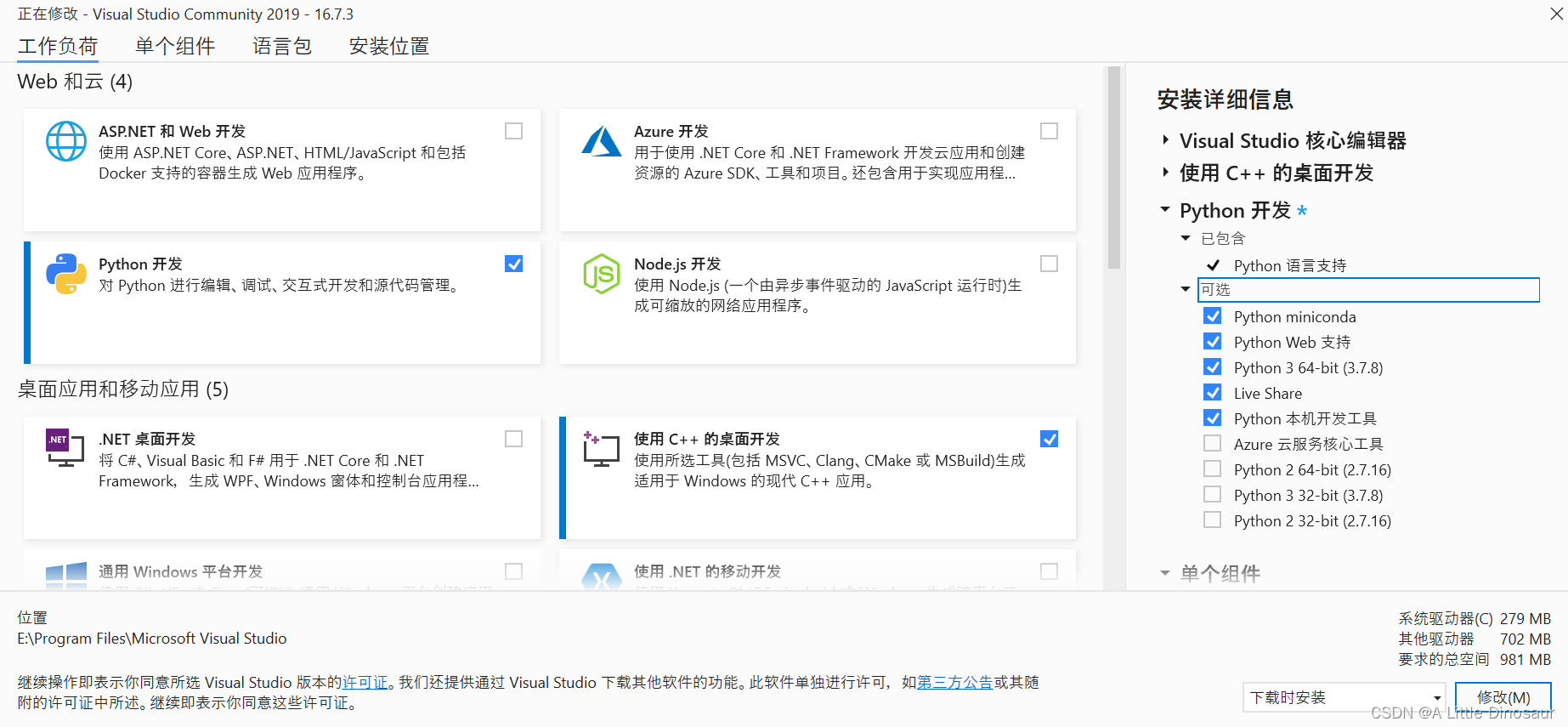
Task: Uncheck the 使用 C++ 的桌面开发 workload checkbox
Action: (1050, 439)
